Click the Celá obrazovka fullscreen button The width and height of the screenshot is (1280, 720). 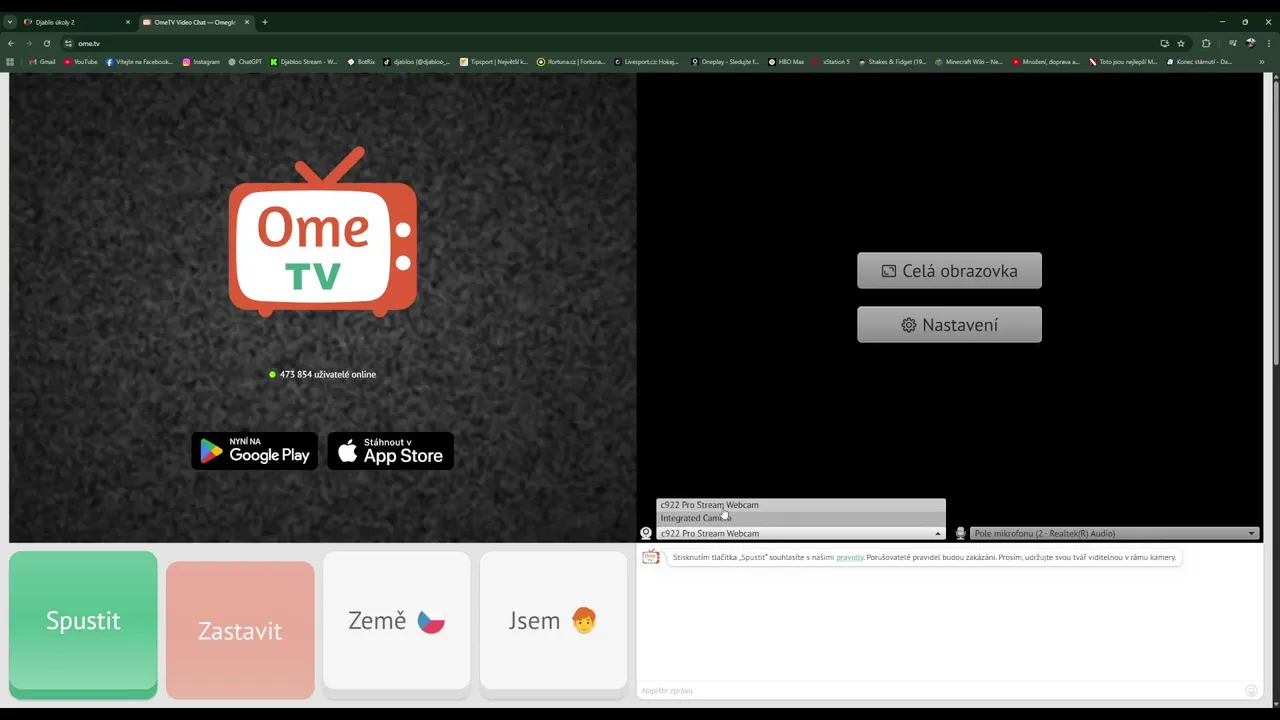click(x=949, y=271)
